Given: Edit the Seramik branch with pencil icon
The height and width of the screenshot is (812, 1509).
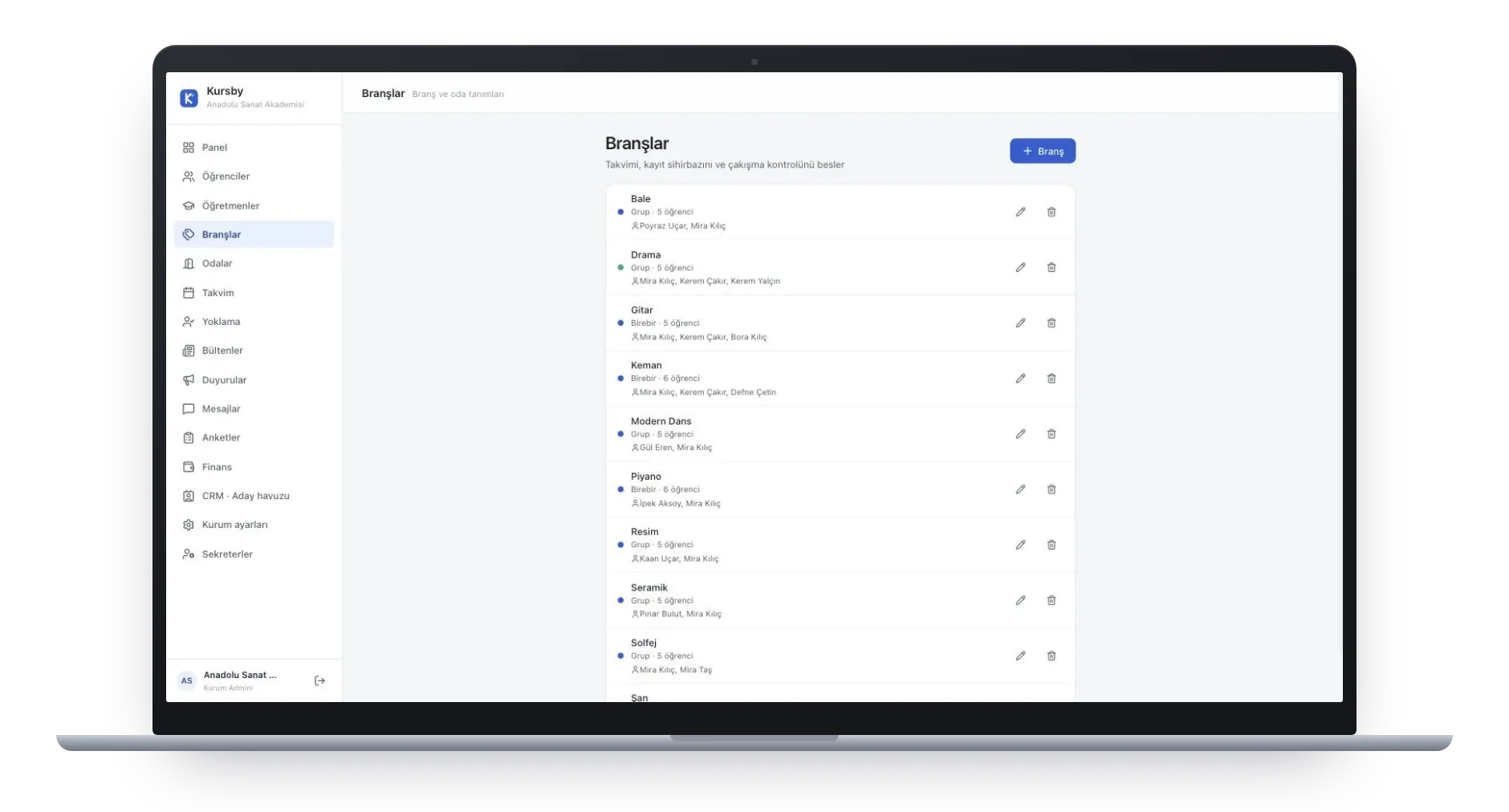Looking at the screenshot, I should (x=1020, y=600).
